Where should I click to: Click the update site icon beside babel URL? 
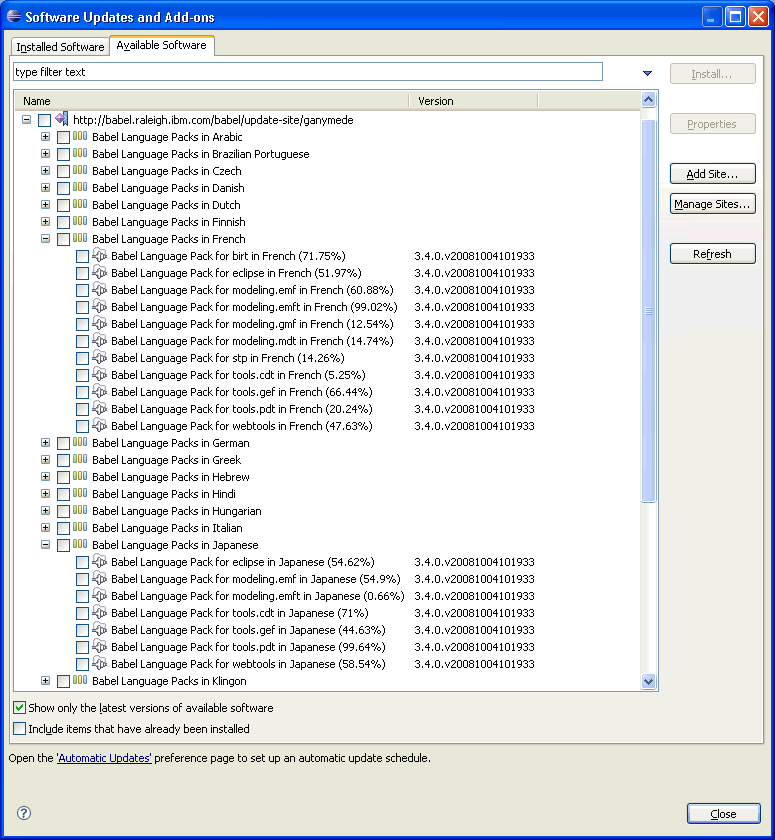(x=62, y=120)
